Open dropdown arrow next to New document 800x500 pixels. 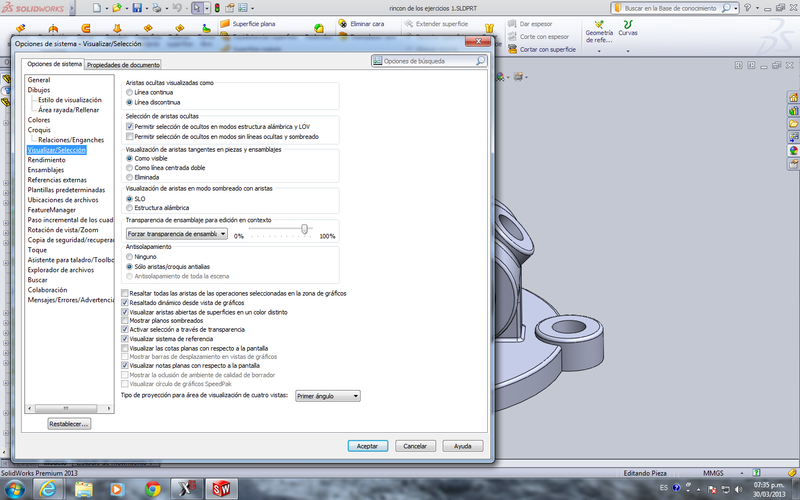[106, 8]
